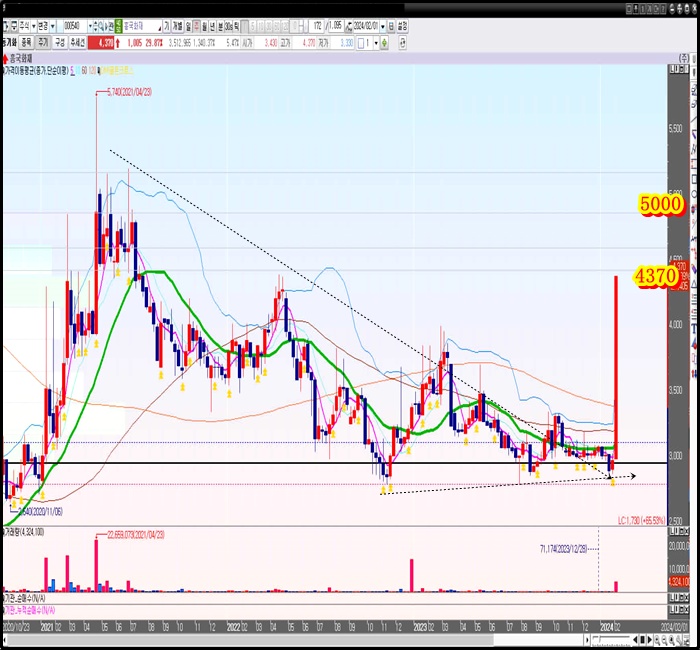Click the 개별 chart button
Screen dimensions: 700x650
[177, 26]
